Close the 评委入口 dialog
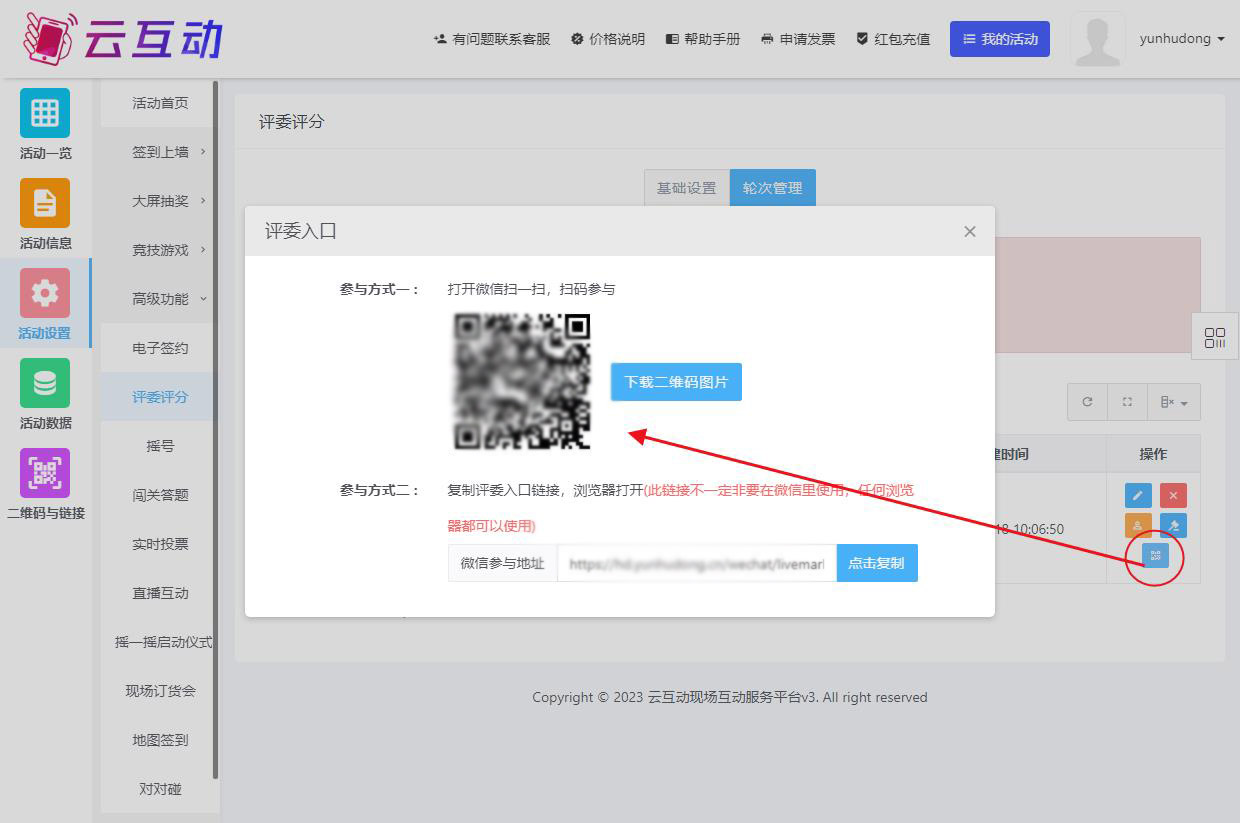Image resolution: width=1240 pixels, height=823 pixels. [x=969, y=231]
